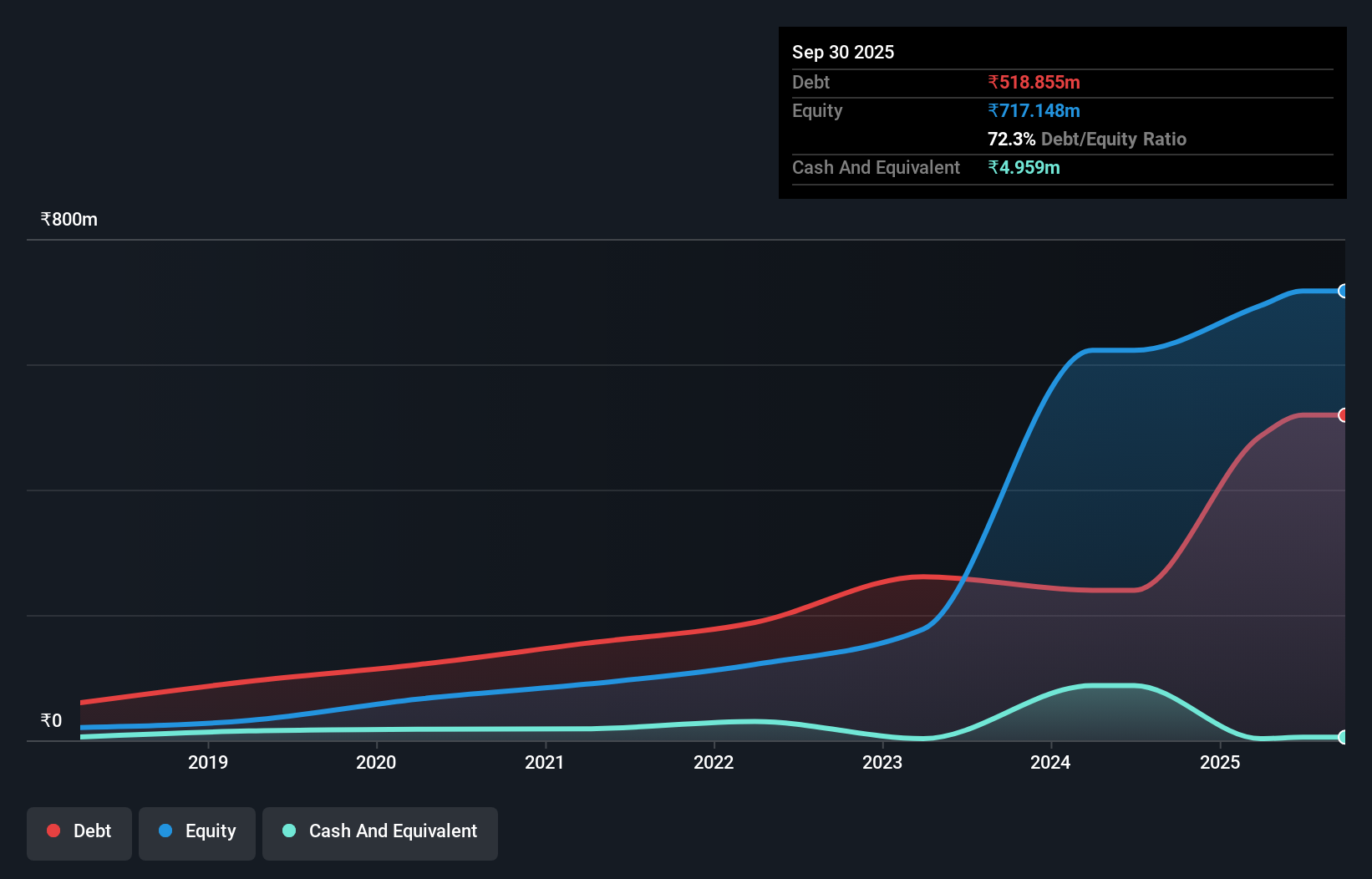Click the 2024 x-axis label

[1050, 762]
